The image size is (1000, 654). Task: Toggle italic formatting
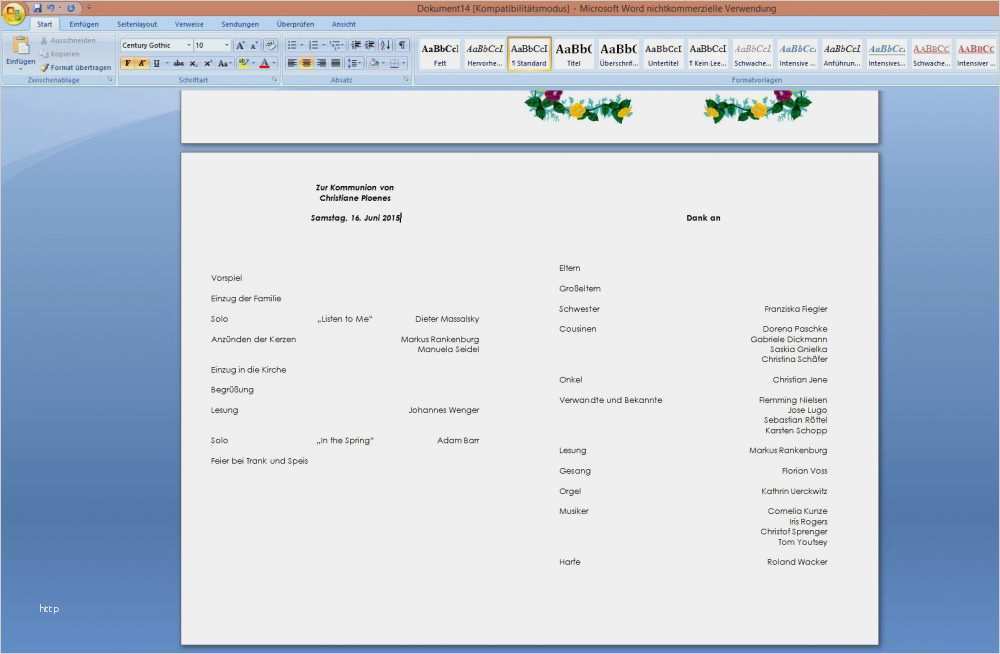pos(141,63)
